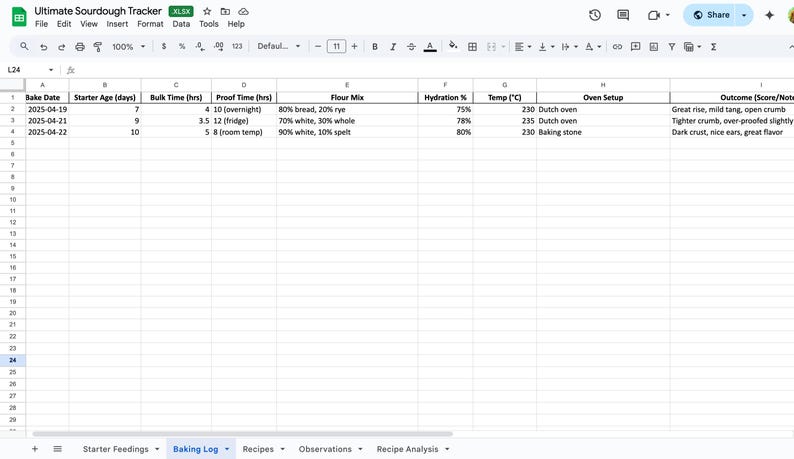Star the Ultimate Sourdough Tracker document
The height and width of the screenshot is (459, 794).
click(x=207, y=11)
